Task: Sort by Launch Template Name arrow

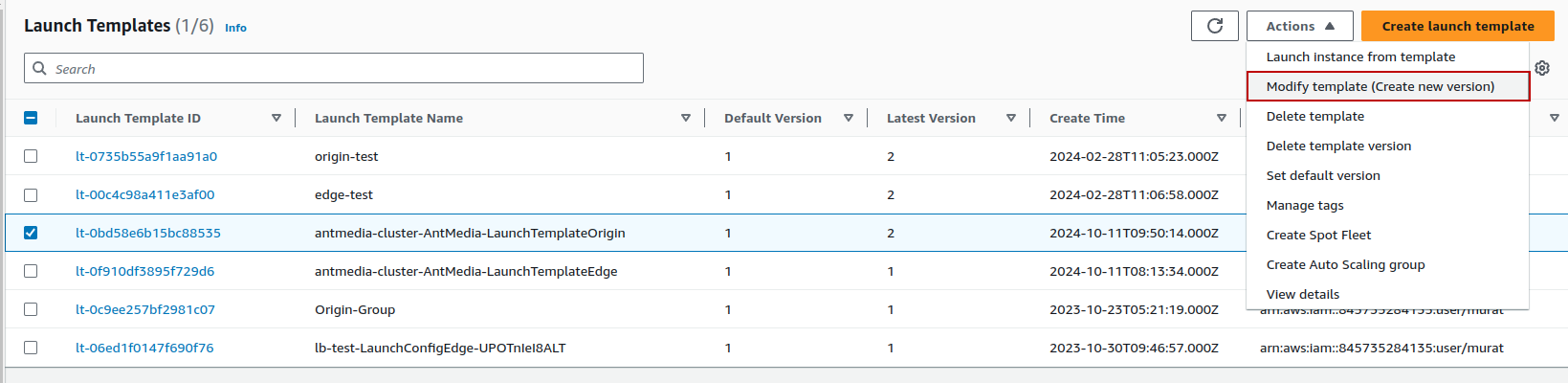Action: (686, 118)
